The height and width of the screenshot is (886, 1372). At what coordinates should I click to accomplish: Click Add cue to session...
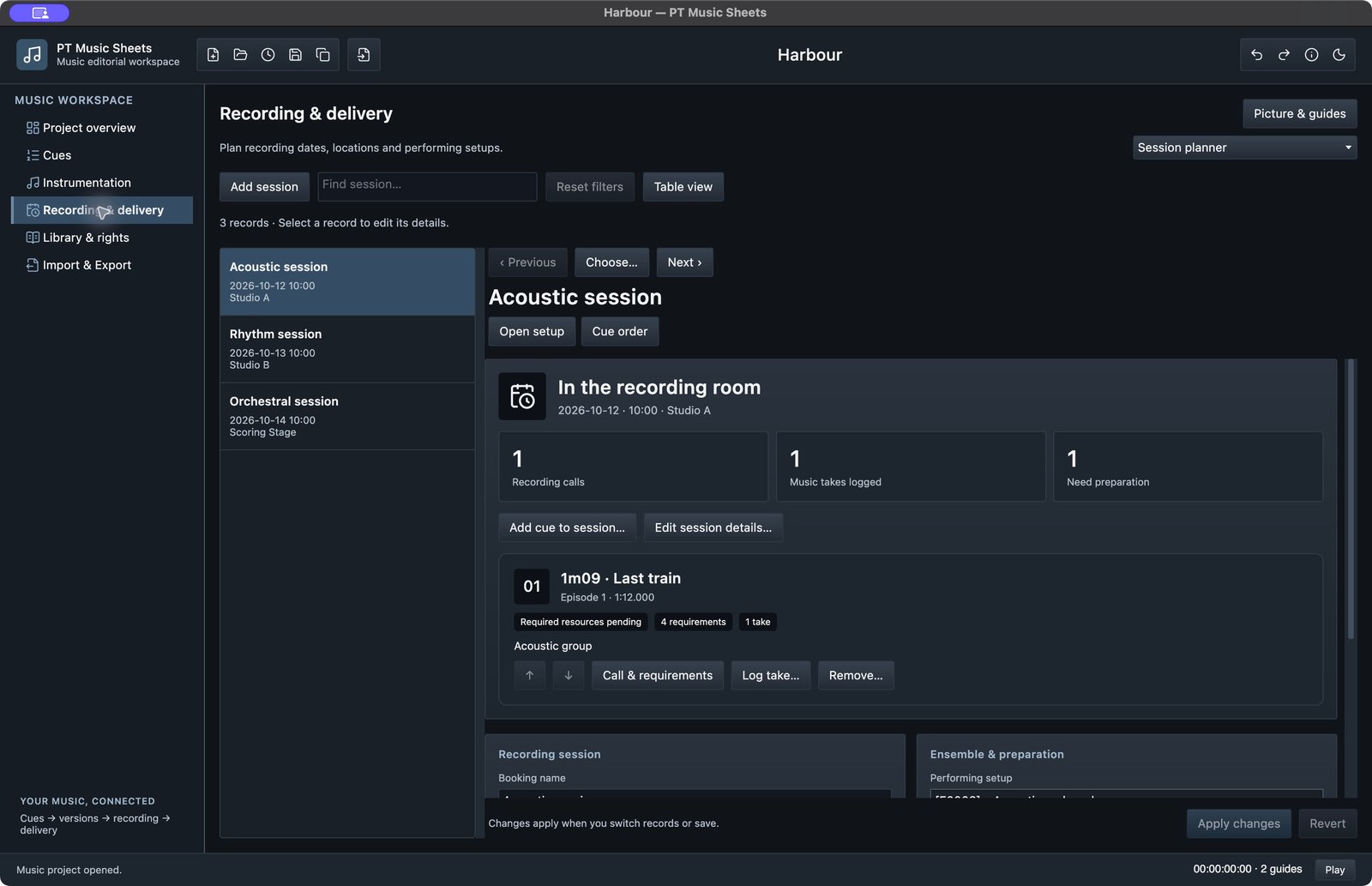tap(567, 527)
